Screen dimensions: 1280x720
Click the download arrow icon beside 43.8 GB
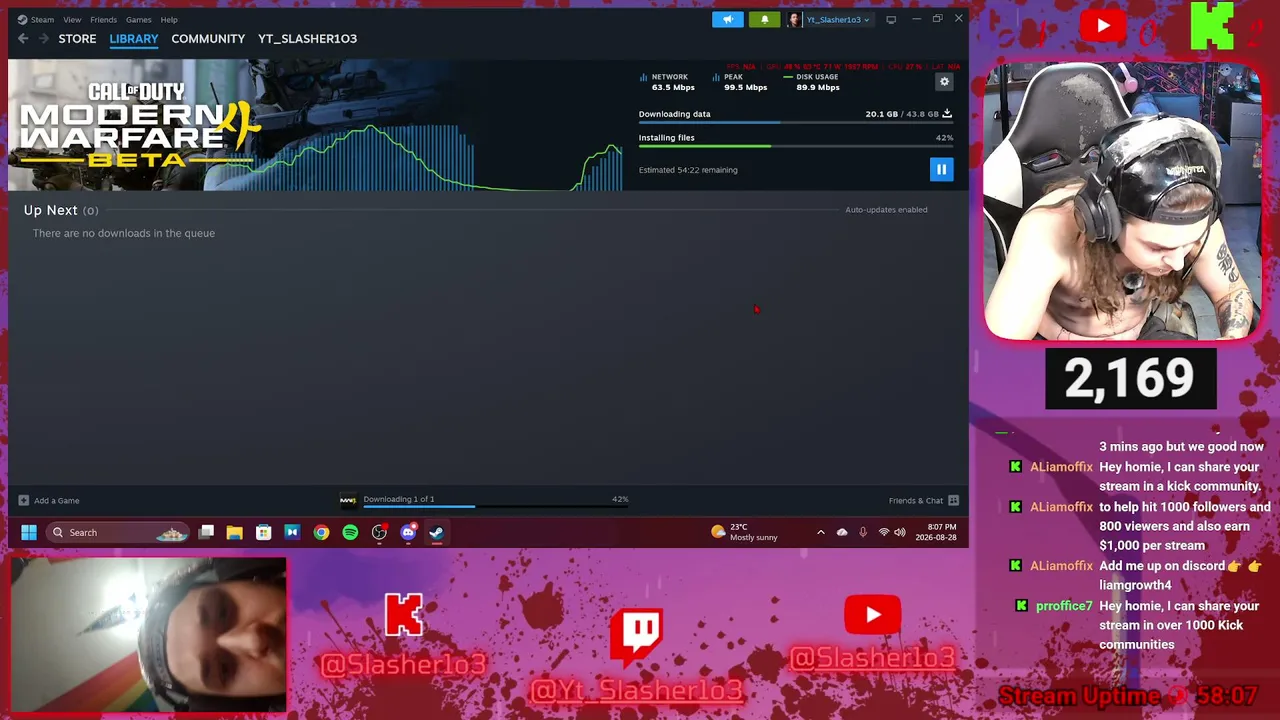coord(947,113)
